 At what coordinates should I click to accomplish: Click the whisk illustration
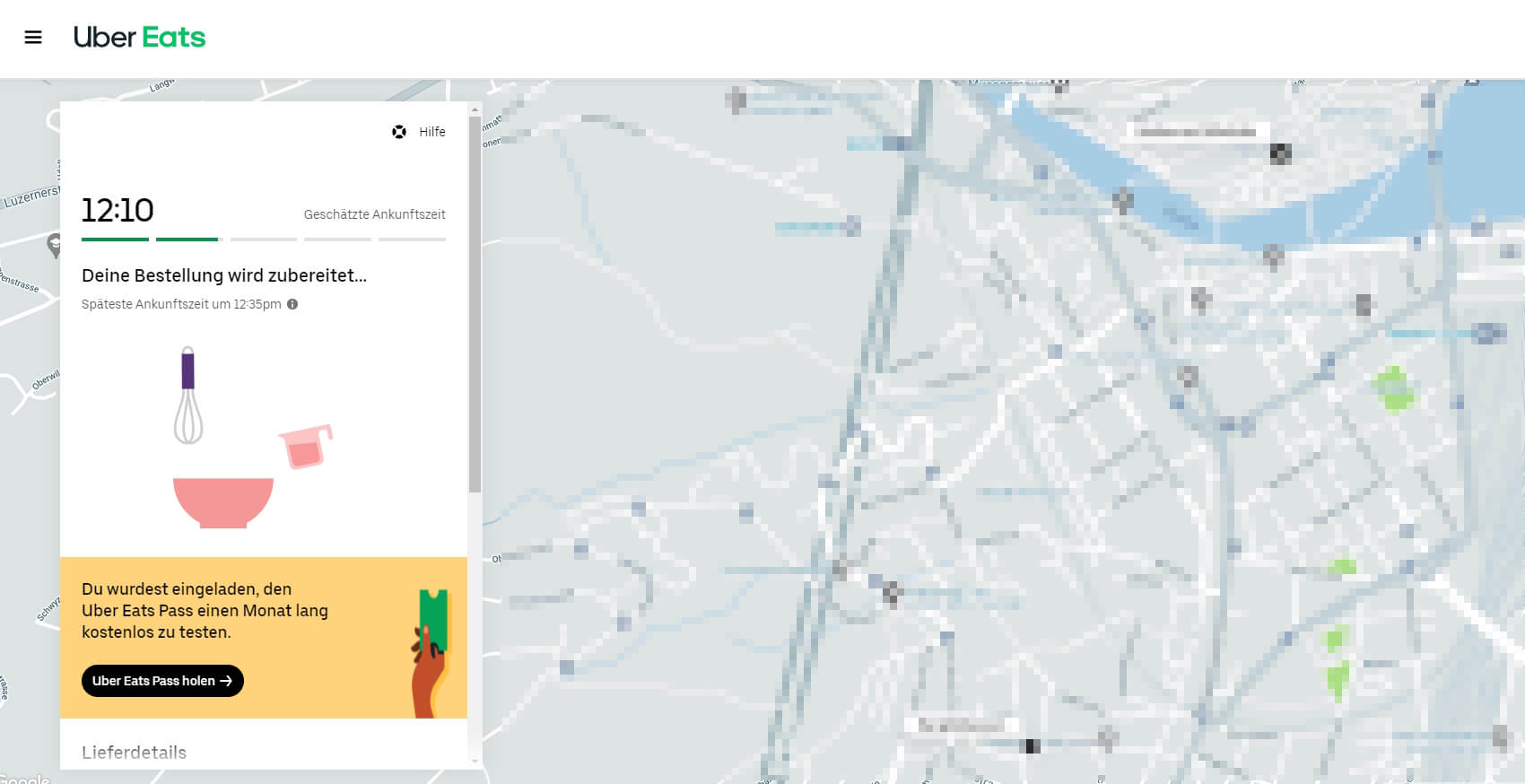pyautogui.click(x=187, y=396)
